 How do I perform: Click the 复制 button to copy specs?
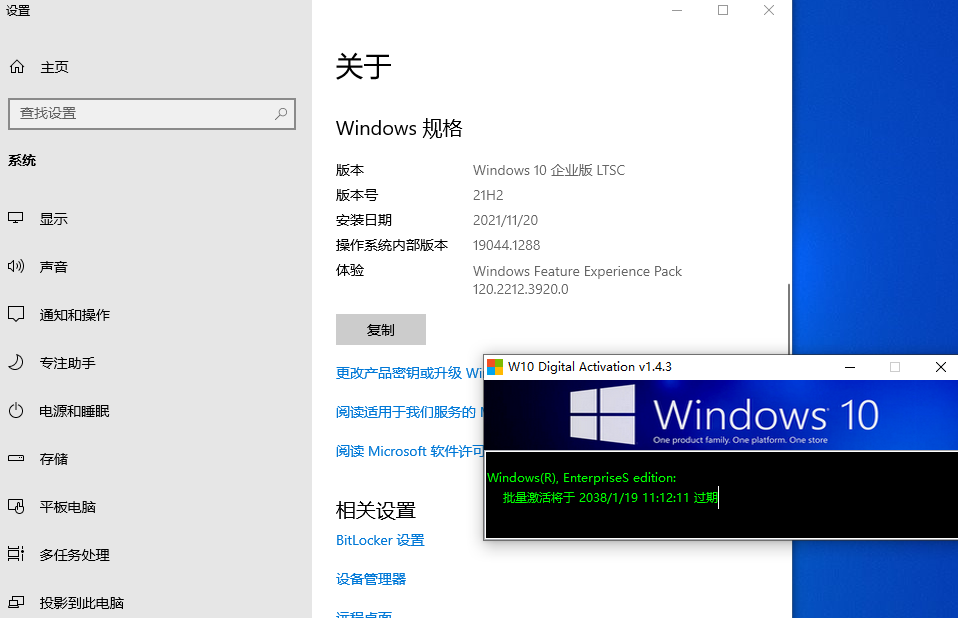[380, 329]
